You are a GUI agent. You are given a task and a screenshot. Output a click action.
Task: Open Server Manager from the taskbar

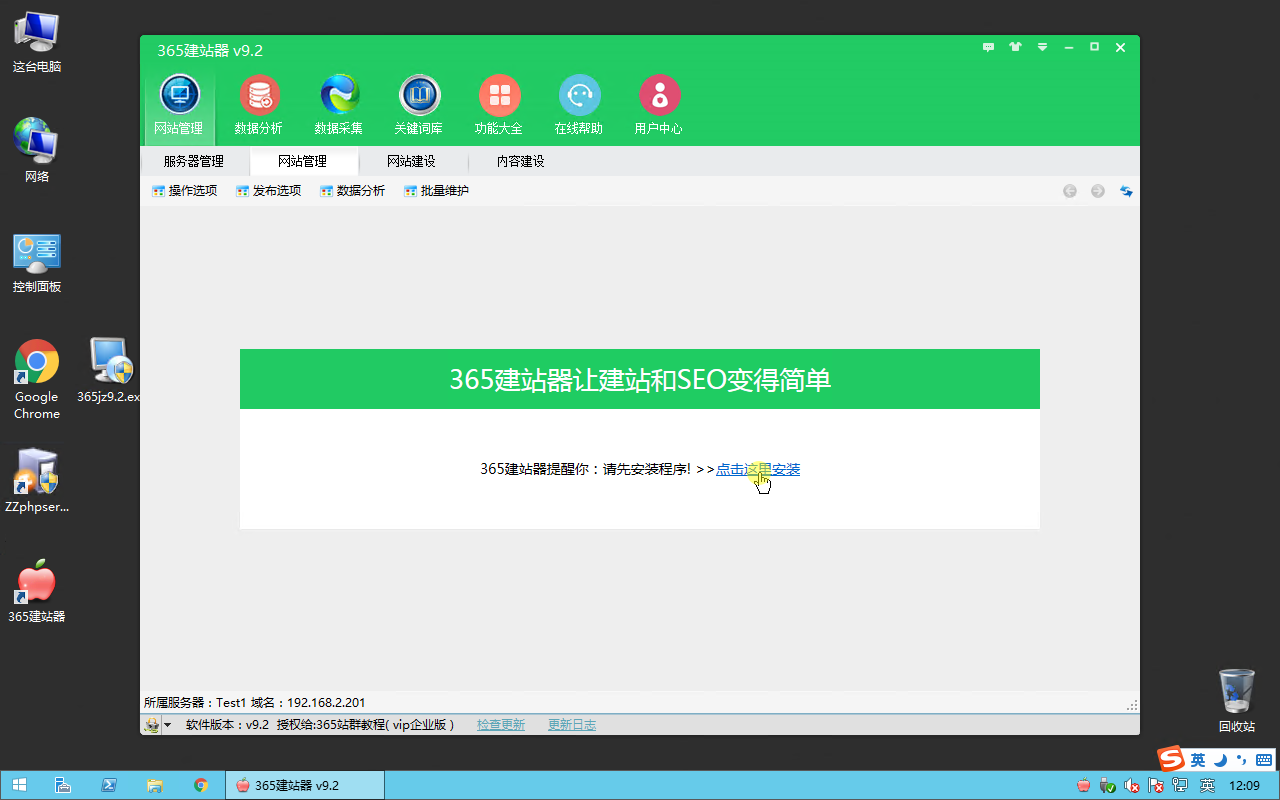[62, 785]
